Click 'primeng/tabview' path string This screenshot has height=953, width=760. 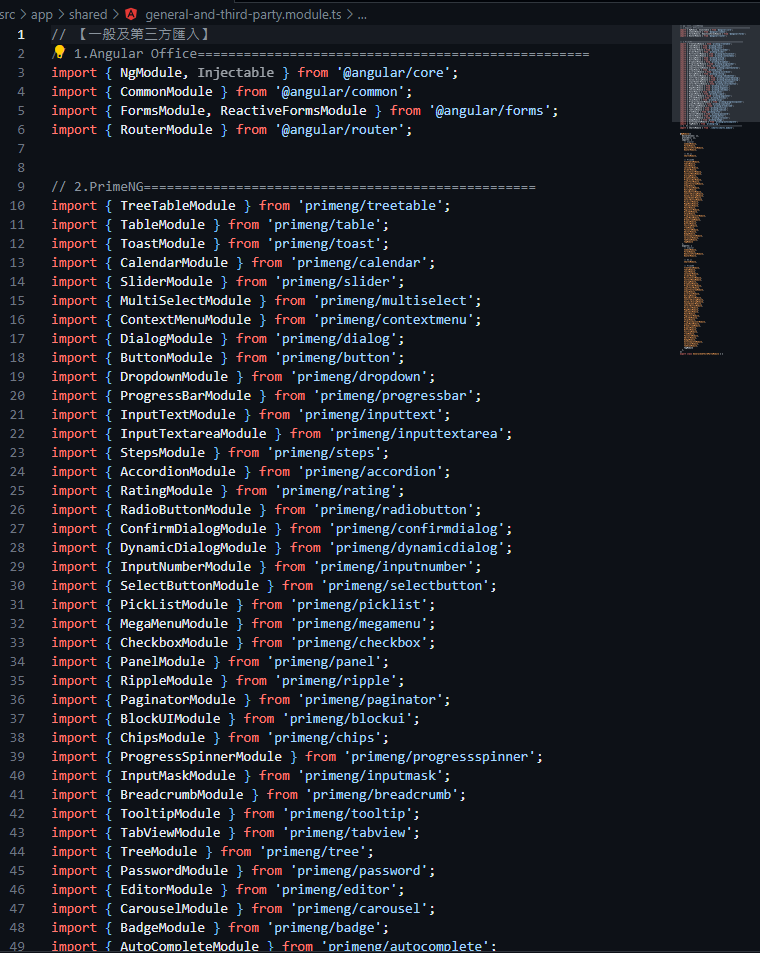347,833
